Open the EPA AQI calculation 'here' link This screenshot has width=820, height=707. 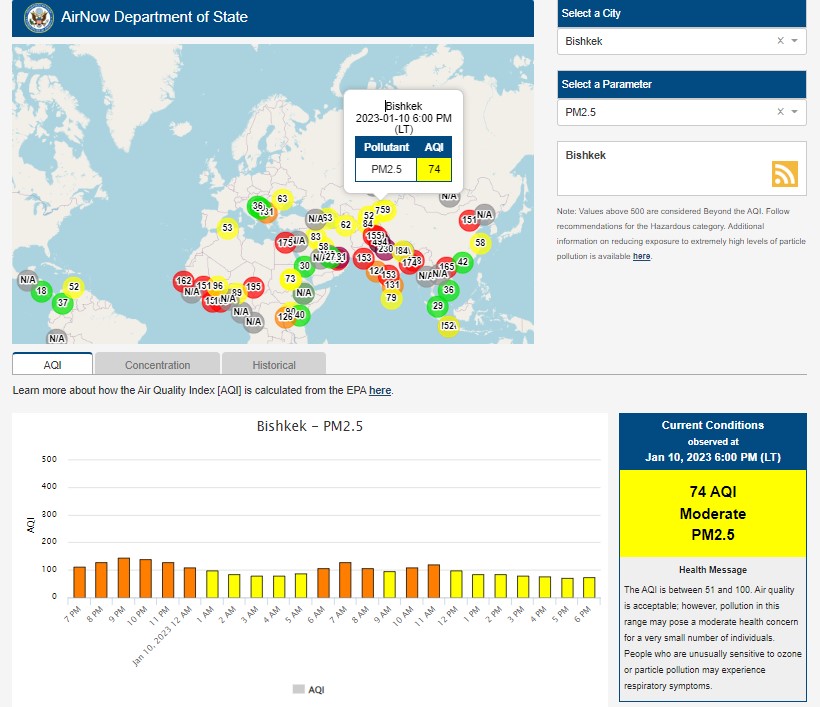click(380, 390)
